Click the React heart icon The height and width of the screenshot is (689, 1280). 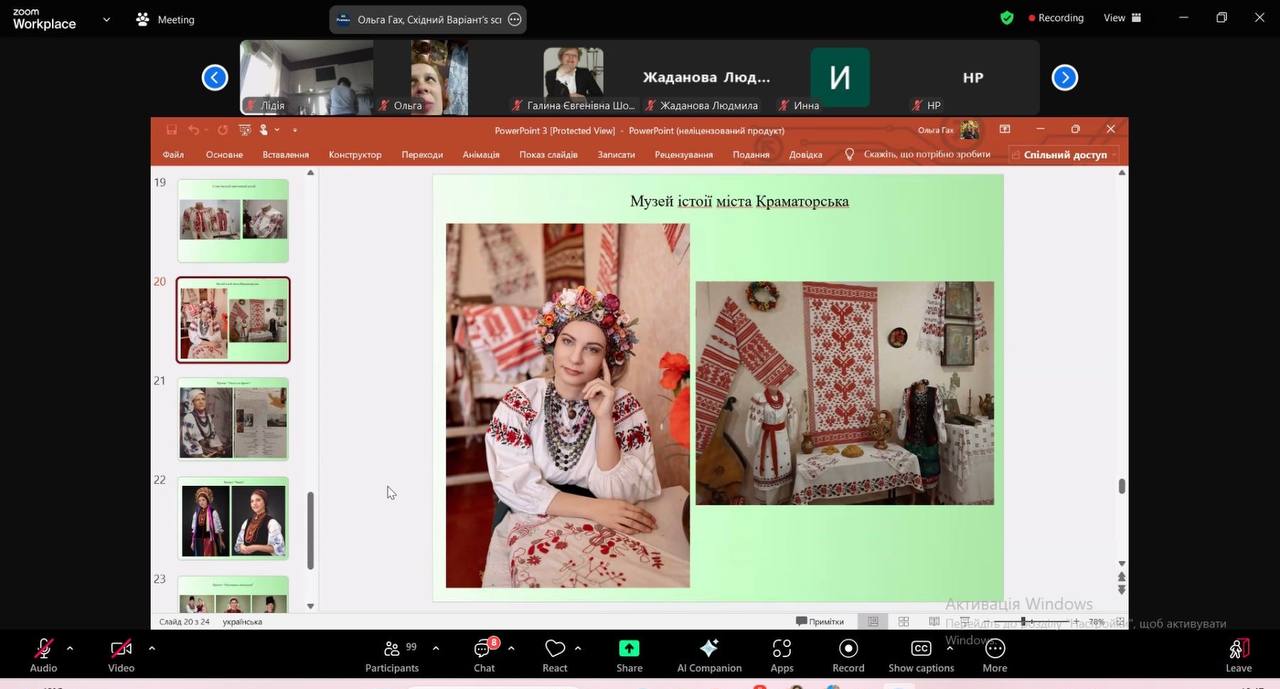555,649
